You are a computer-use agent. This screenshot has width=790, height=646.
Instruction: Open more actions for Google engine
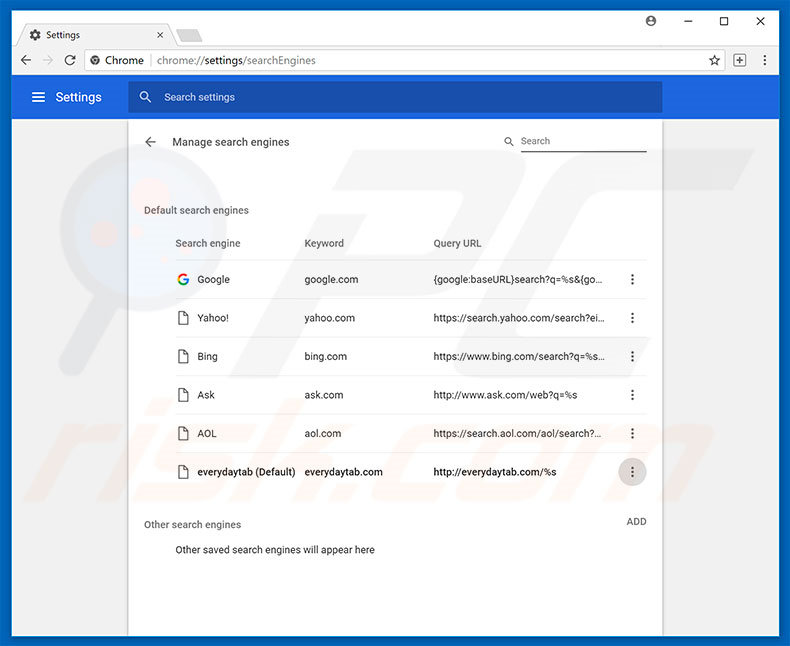[x=632, y=279]
